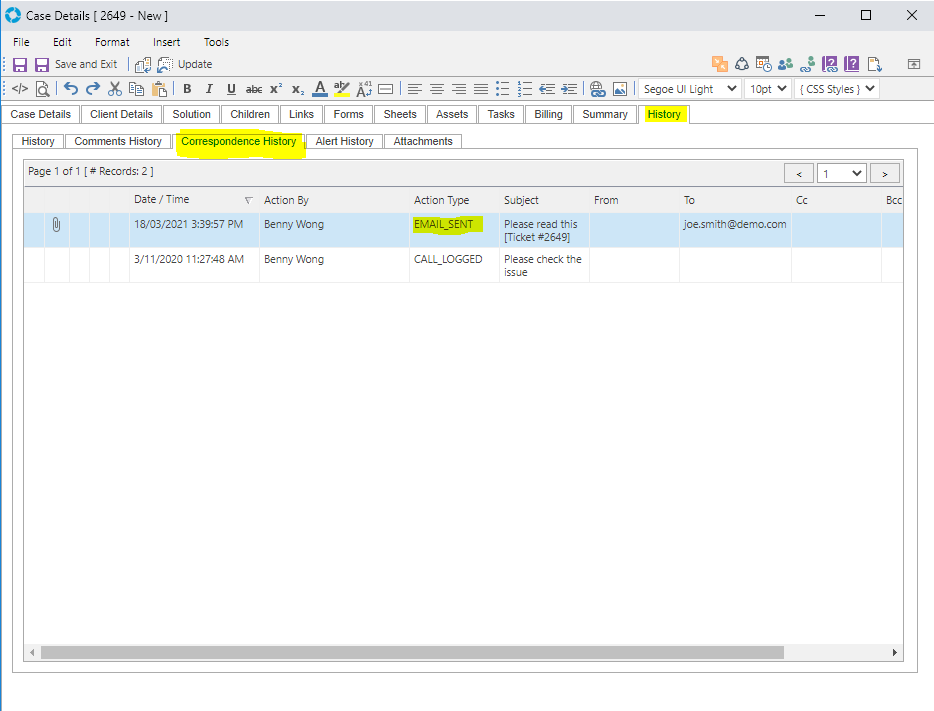Switch to the Comments History sub-tab
Image resolution: width=934 pixels, height=711 pixels.
118,141
